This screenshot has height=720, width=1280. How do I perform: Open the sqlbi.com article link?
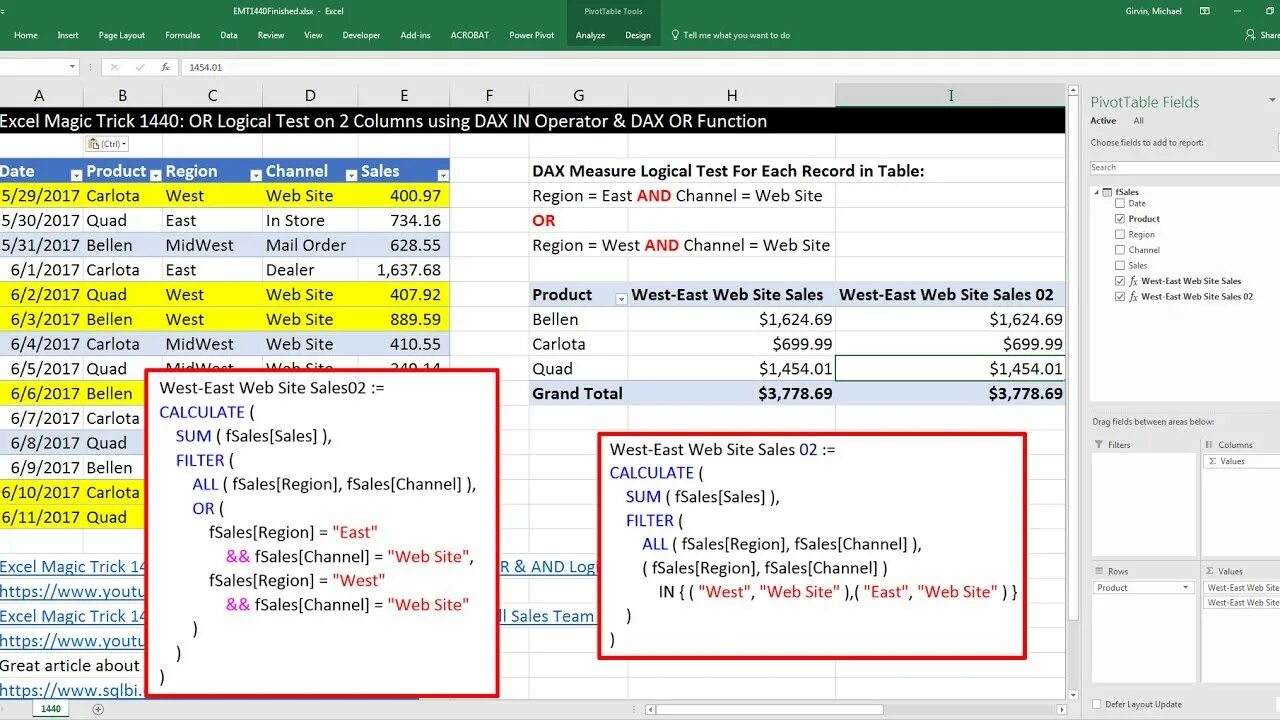(x=70, y=690)
